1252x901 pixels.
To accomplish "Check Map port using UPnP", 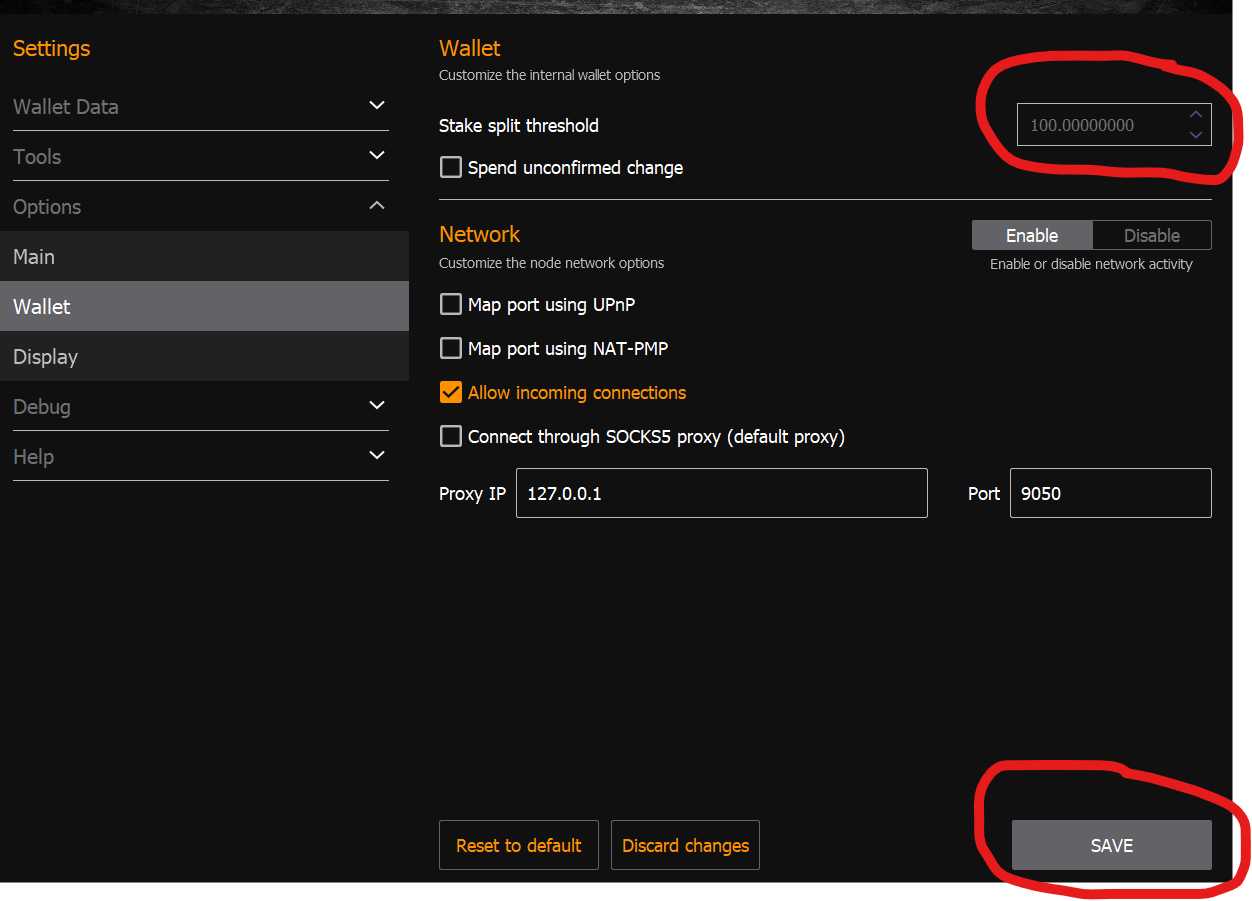I will pyautogui.click(x=451, y=305).
